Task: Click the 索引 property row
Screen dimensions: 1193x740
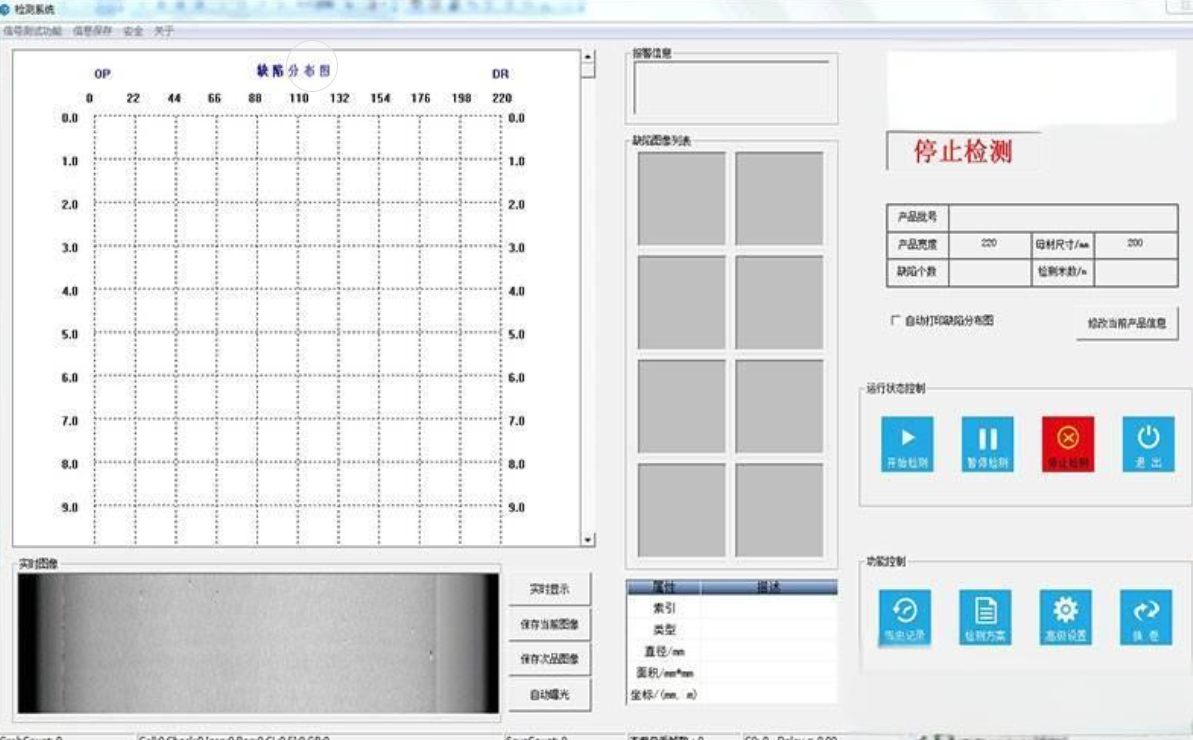Action: tap(732, 608)
